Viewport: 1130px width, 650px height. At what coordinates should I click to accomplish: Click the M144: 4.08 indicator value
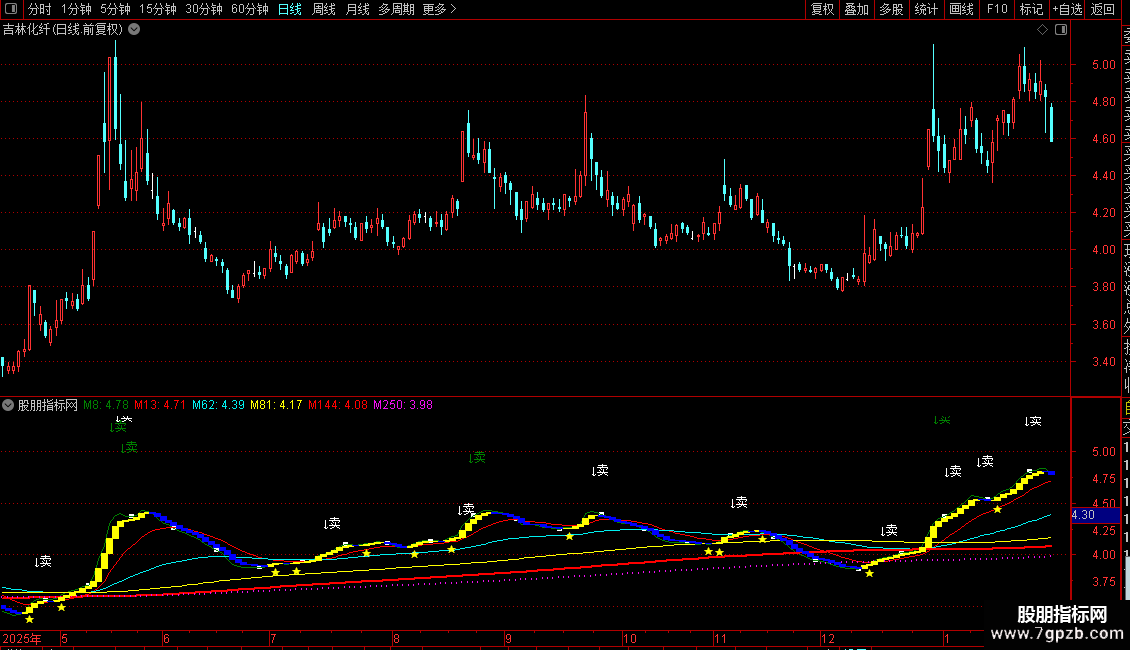click(338, 405)
